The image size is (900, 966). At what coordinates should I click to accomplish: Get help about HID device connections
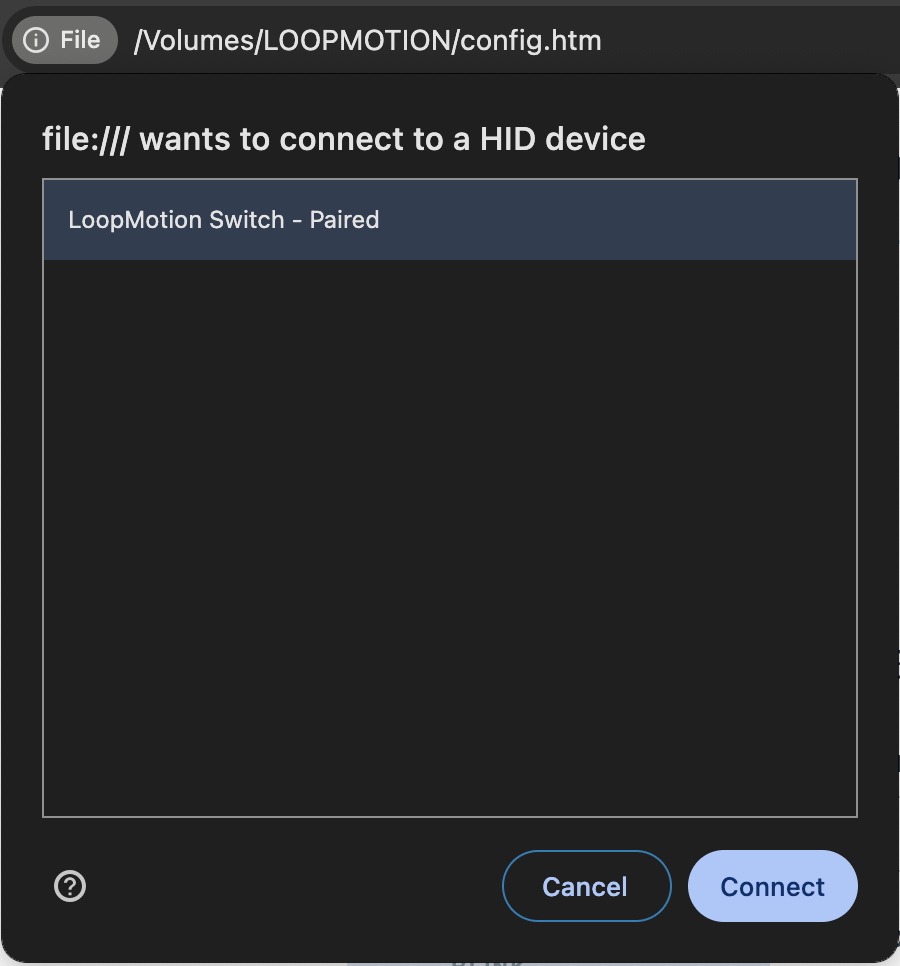[x=70, y=886]
